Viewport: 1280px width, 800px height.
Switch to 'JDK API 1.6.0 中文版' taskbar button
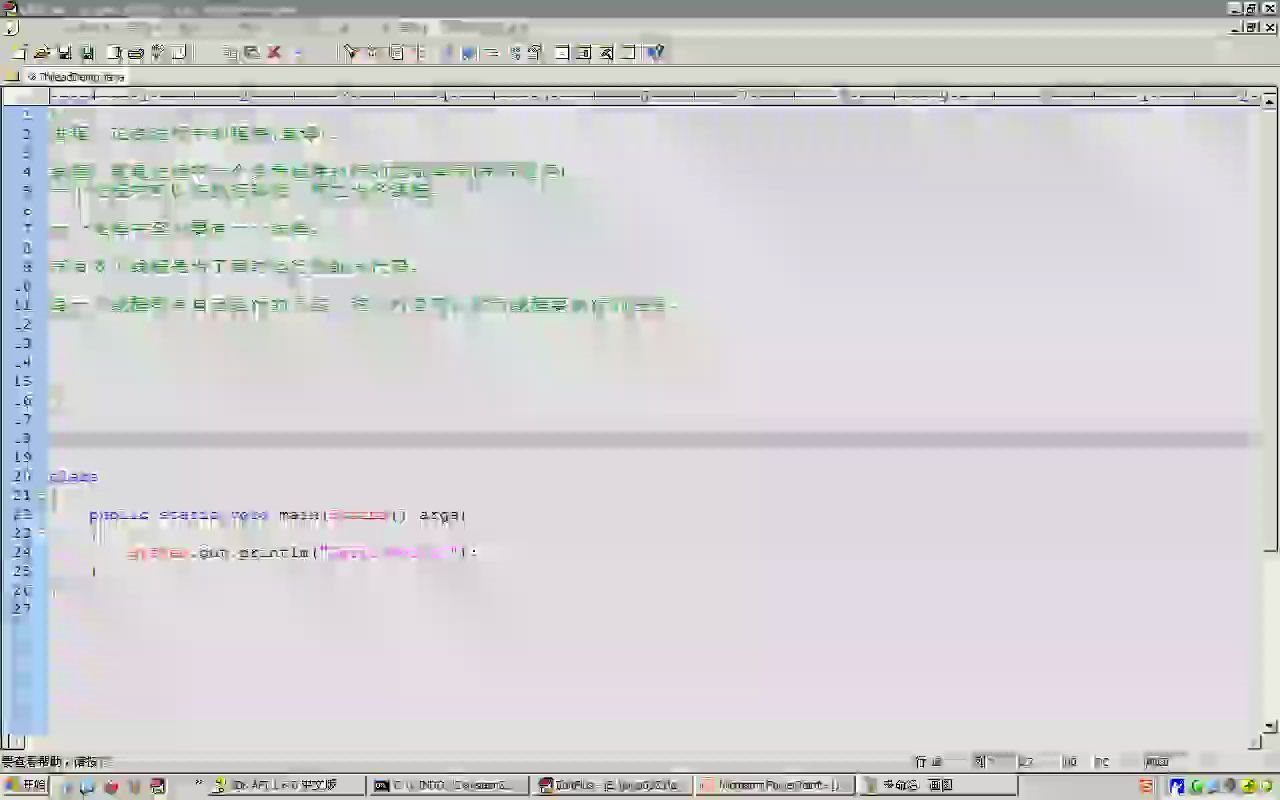click(x=288, y=786)
